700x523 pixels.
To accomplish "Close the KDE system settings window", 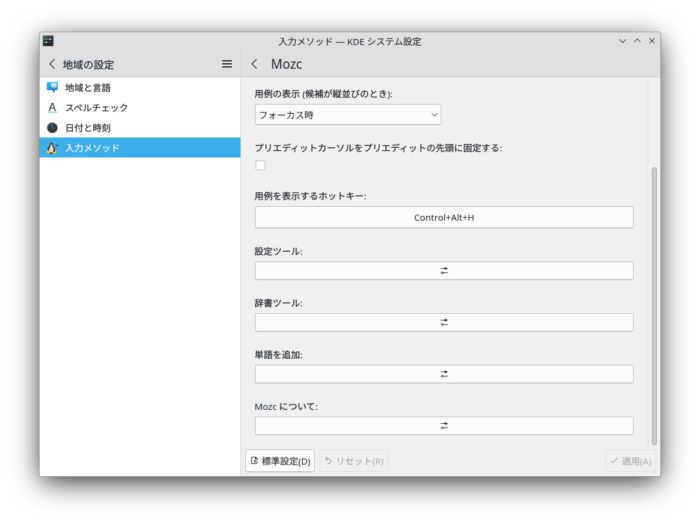I will [652, 41].
